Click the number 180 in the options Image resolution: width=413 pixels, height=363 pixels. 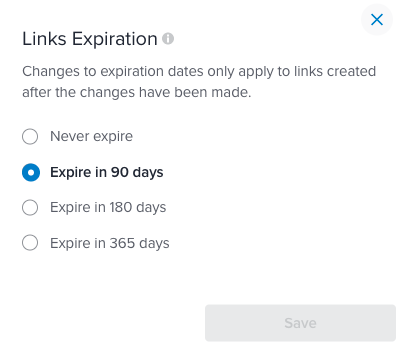point(121,207)
